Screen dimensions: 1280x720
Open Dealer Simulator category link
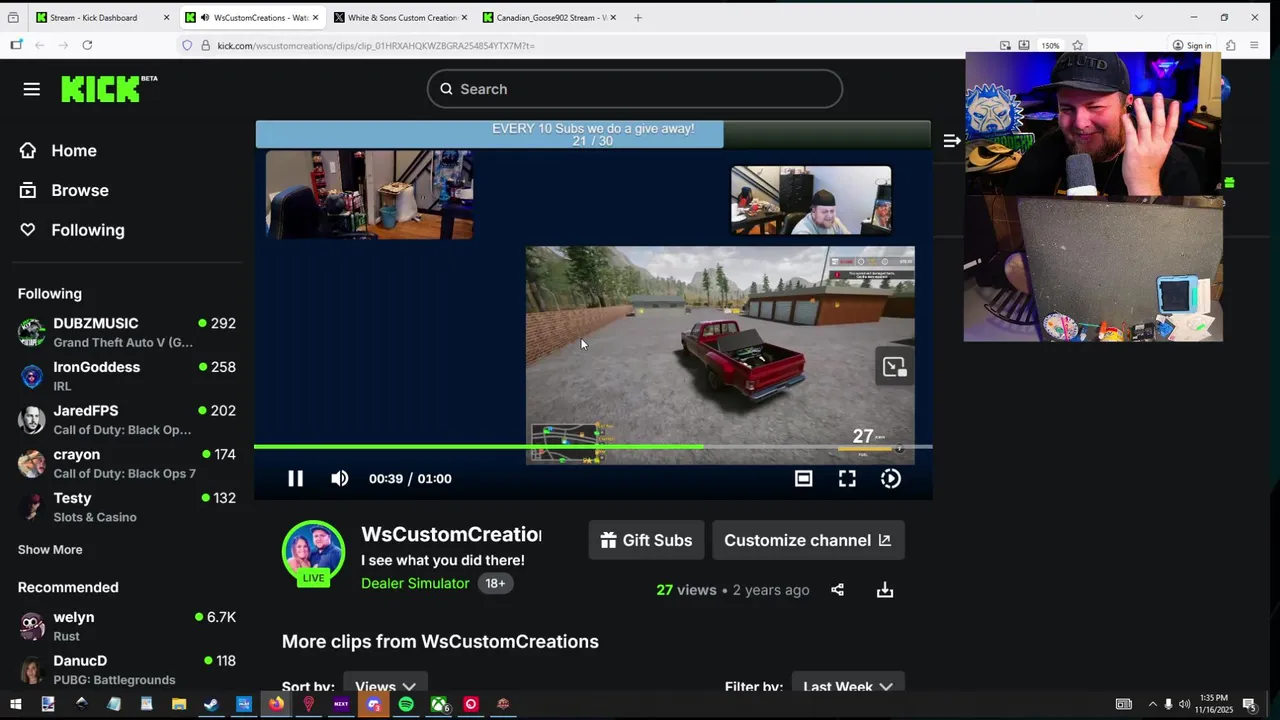point(415,583)
